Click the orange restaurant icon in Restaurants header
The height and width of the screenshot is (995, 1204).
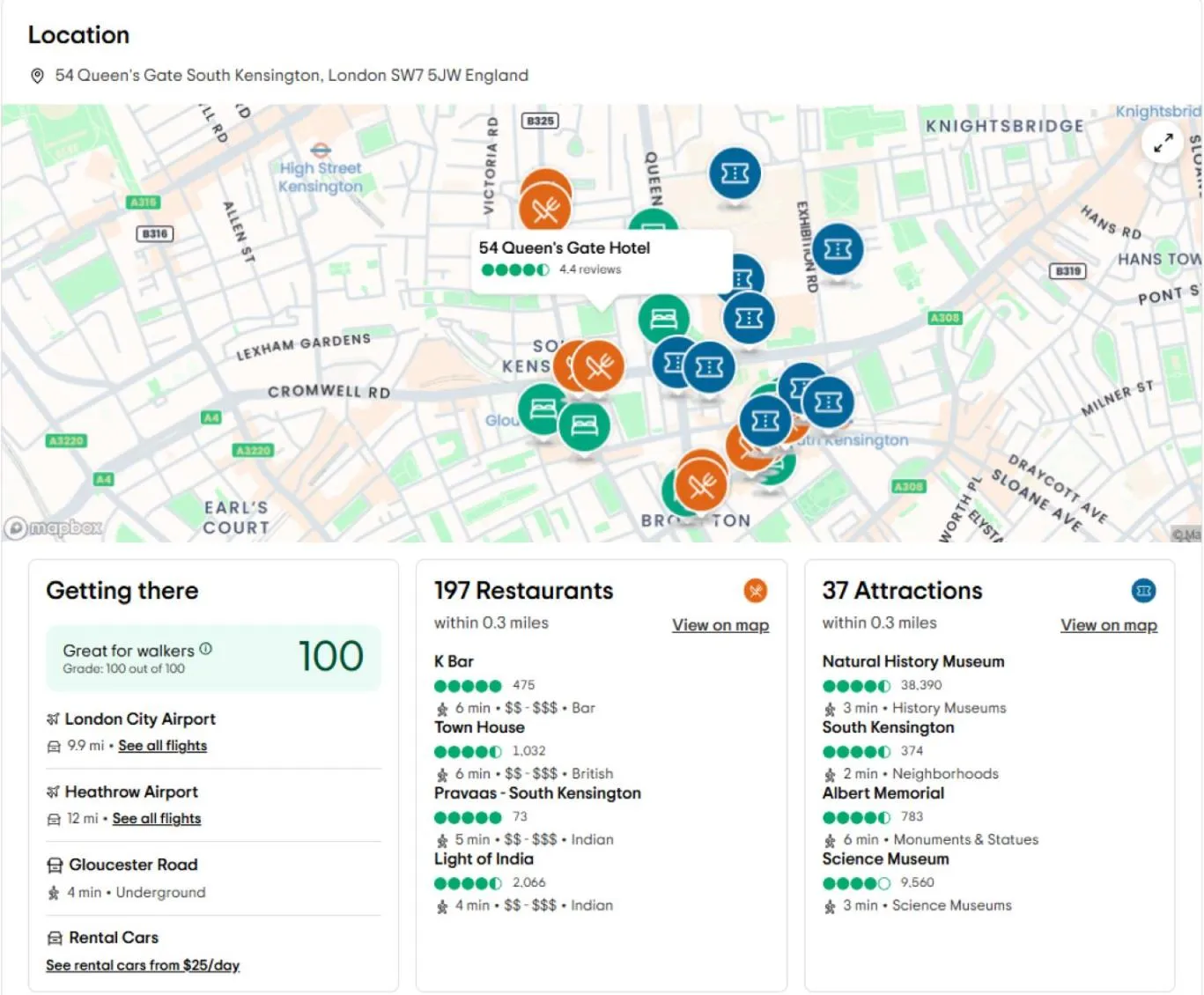click(755, 591)
